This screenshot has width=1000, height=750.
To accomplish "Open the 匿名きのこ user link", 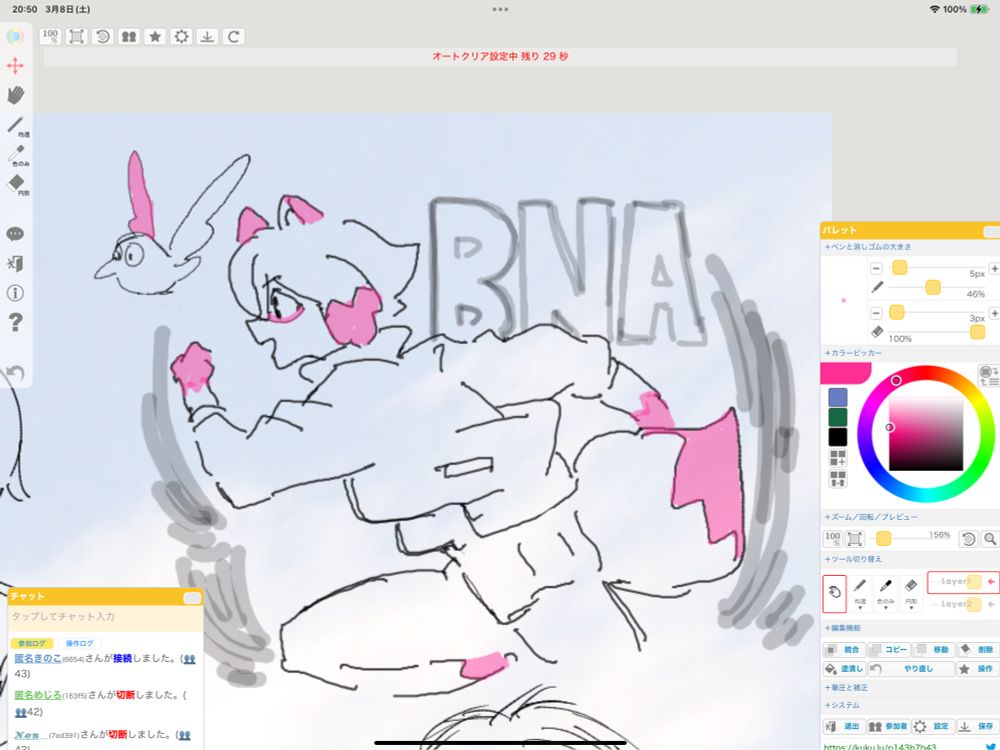I will pyautogui.click(x=38, y=659).
